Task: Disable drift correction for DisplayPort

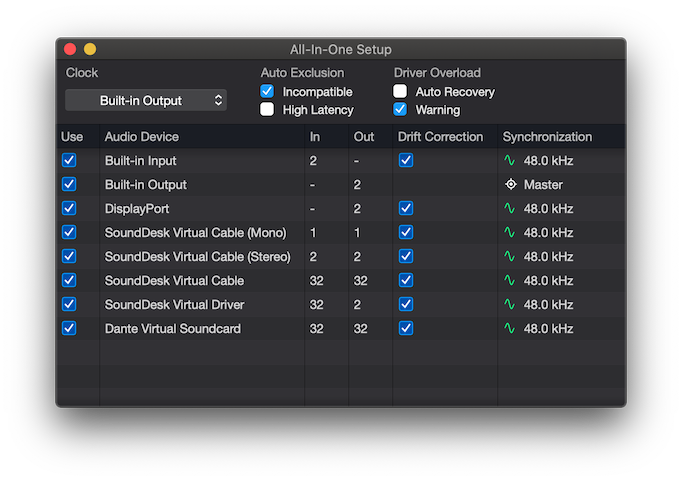Action: point(406,209)
